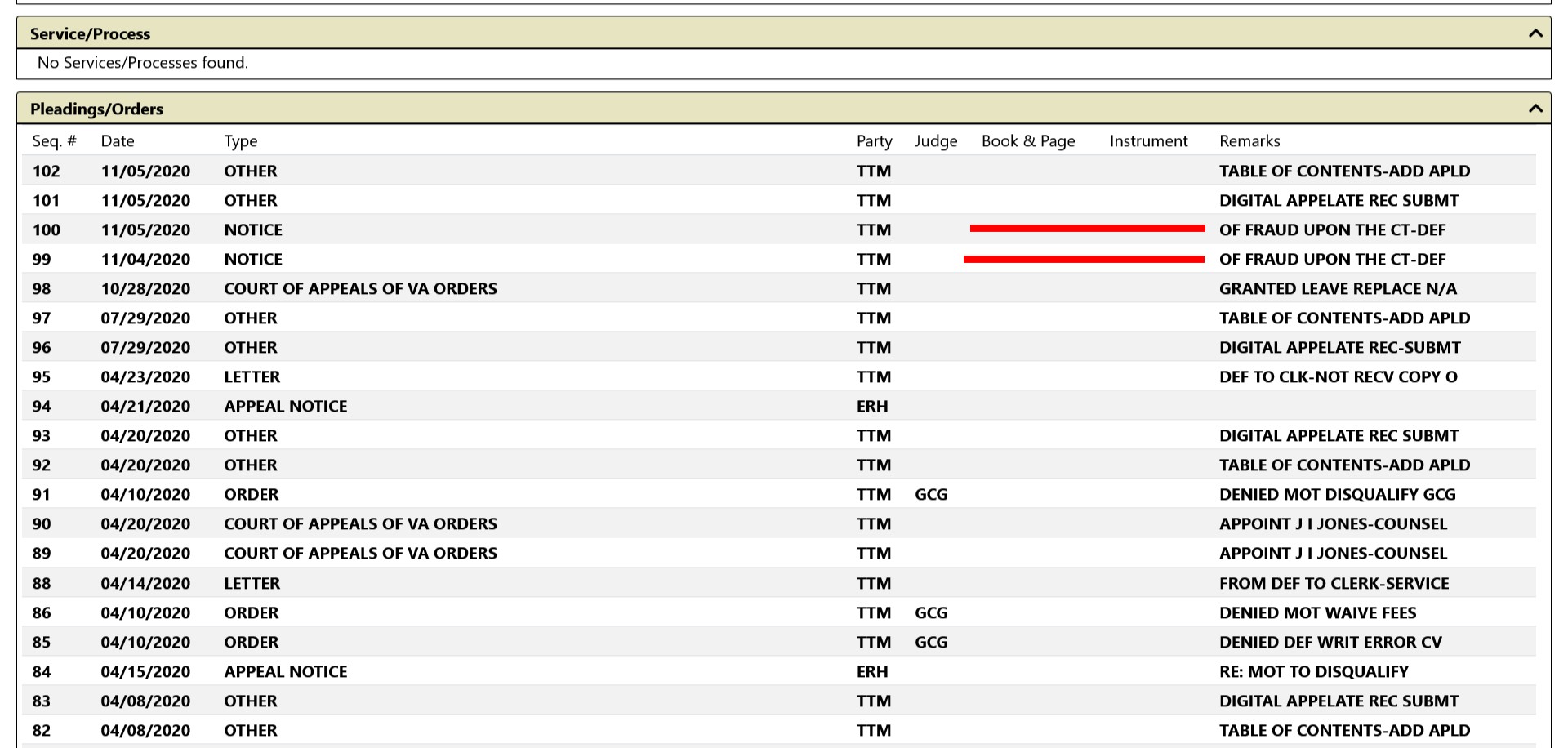The height and width of the screenshot is (748, 1568).
Task: Click date 04/14/2020 cell
Action: (x=145, y=583)
